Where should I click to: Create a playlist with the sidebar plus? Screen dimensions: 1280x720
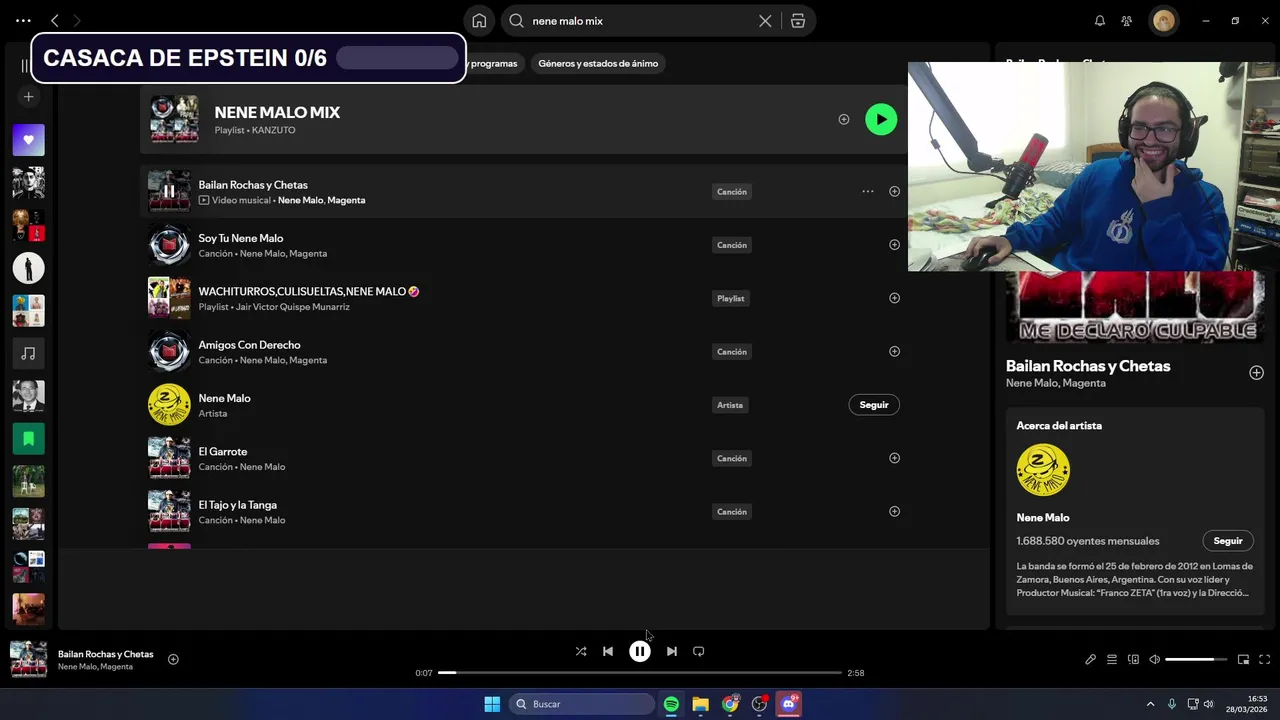coord(28,97)
